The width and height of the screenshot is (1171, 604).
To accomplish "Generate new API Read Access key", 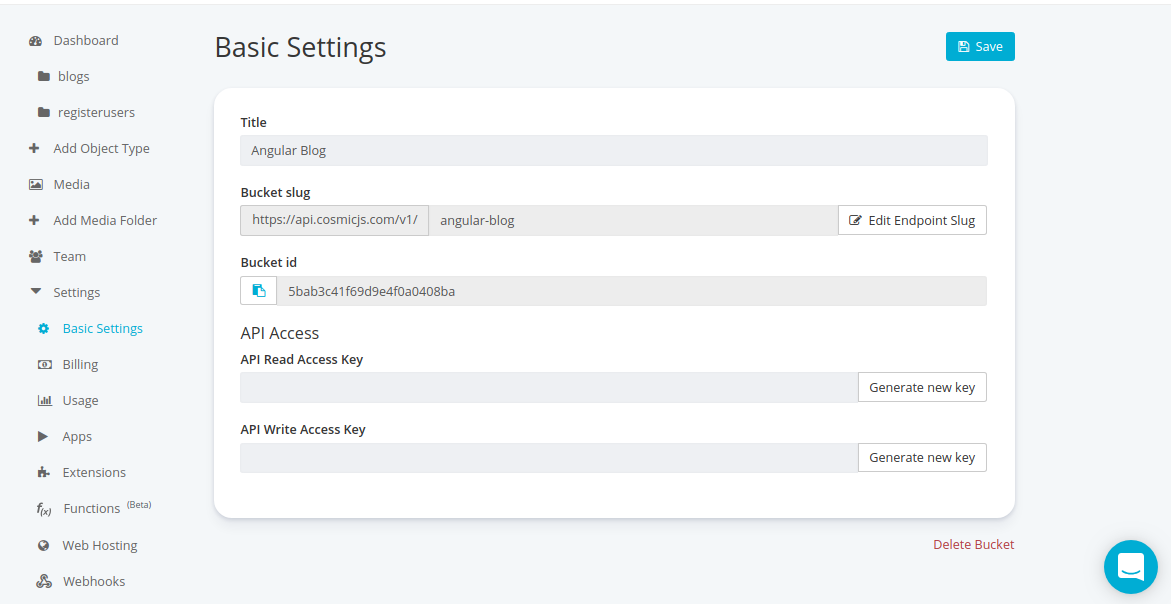I will (922, 388).
